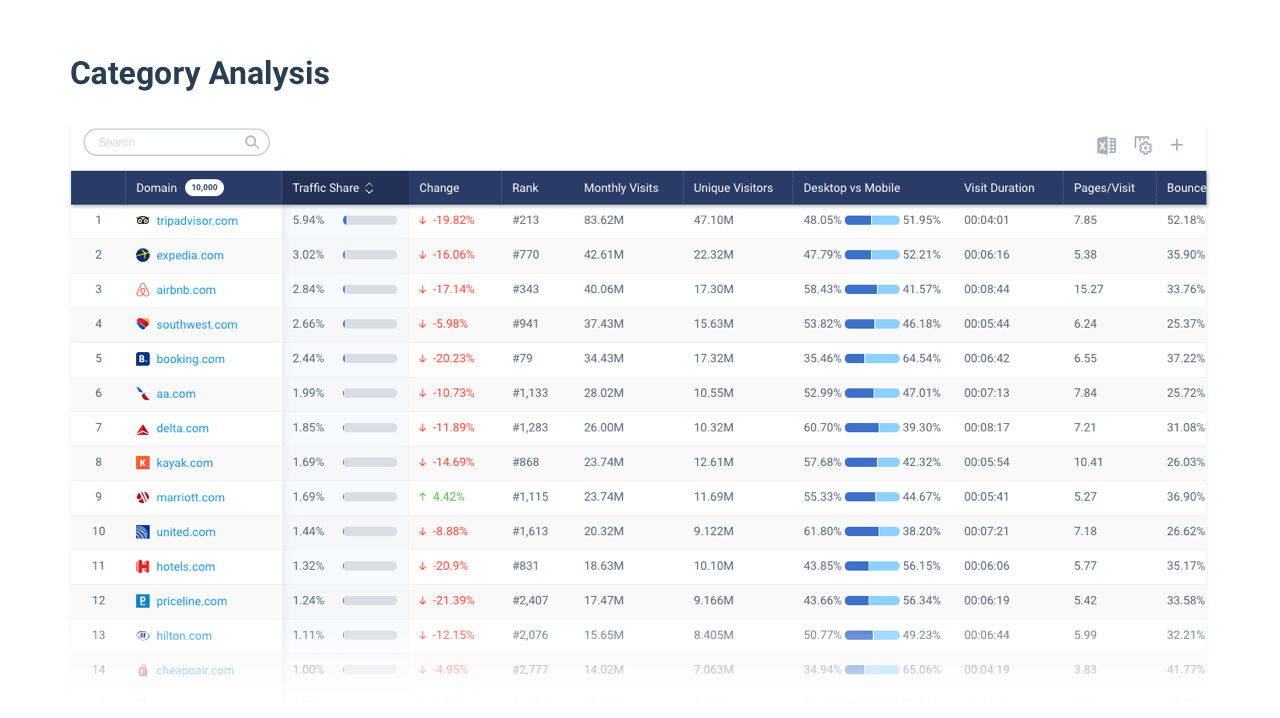Screen dimensions: 1280x718
Task: Click the kayak orange K icon
Action: pos(143,463)
